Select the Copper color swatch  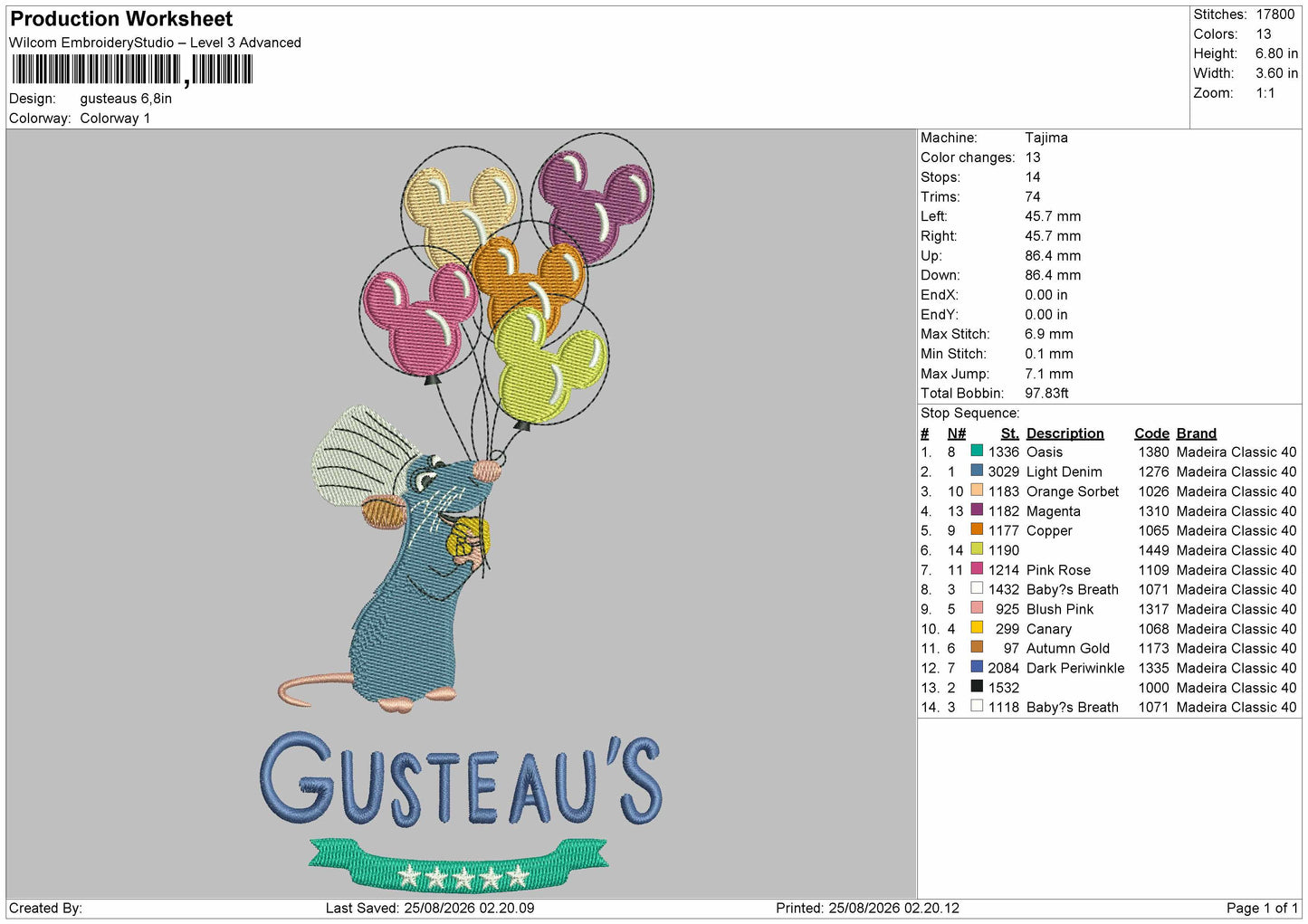pyautogui.click(x=977, y=529)
